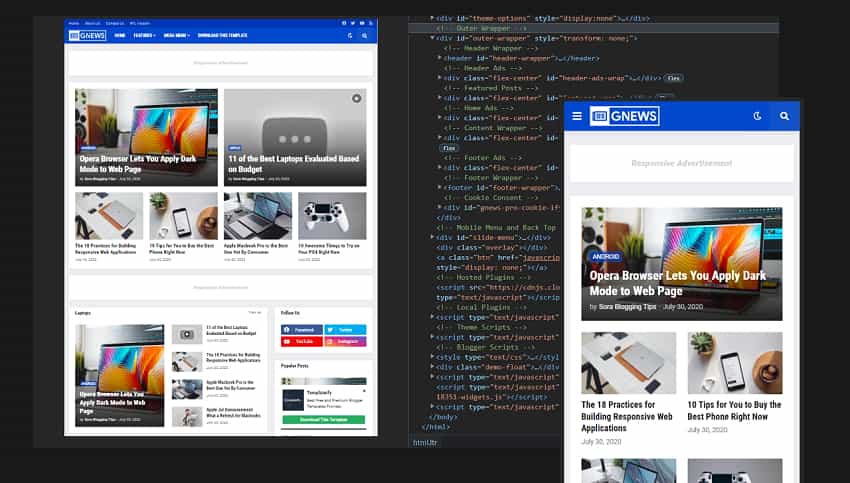Click play icon thumbnail in Laptops list

tap(187, 334)
